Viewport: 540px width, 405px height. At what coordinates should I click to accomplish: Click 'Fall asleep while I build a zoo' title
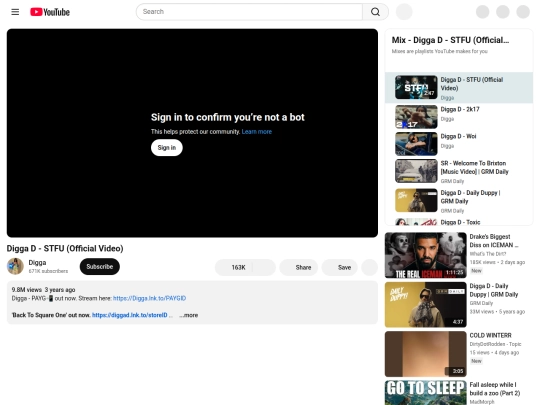pyautogui.click(x=495, y=389)
